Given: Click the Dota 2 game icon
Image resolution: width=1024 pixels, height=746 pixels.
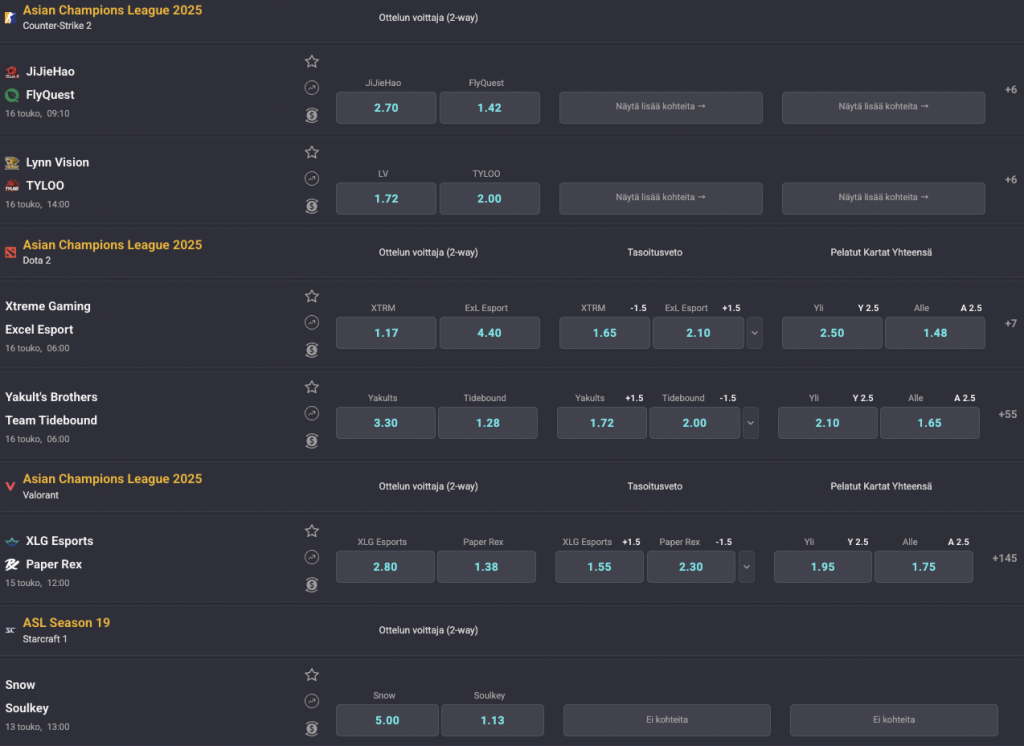Looking at the screenshot, I should pyautogui.click(x=10, y=252).
